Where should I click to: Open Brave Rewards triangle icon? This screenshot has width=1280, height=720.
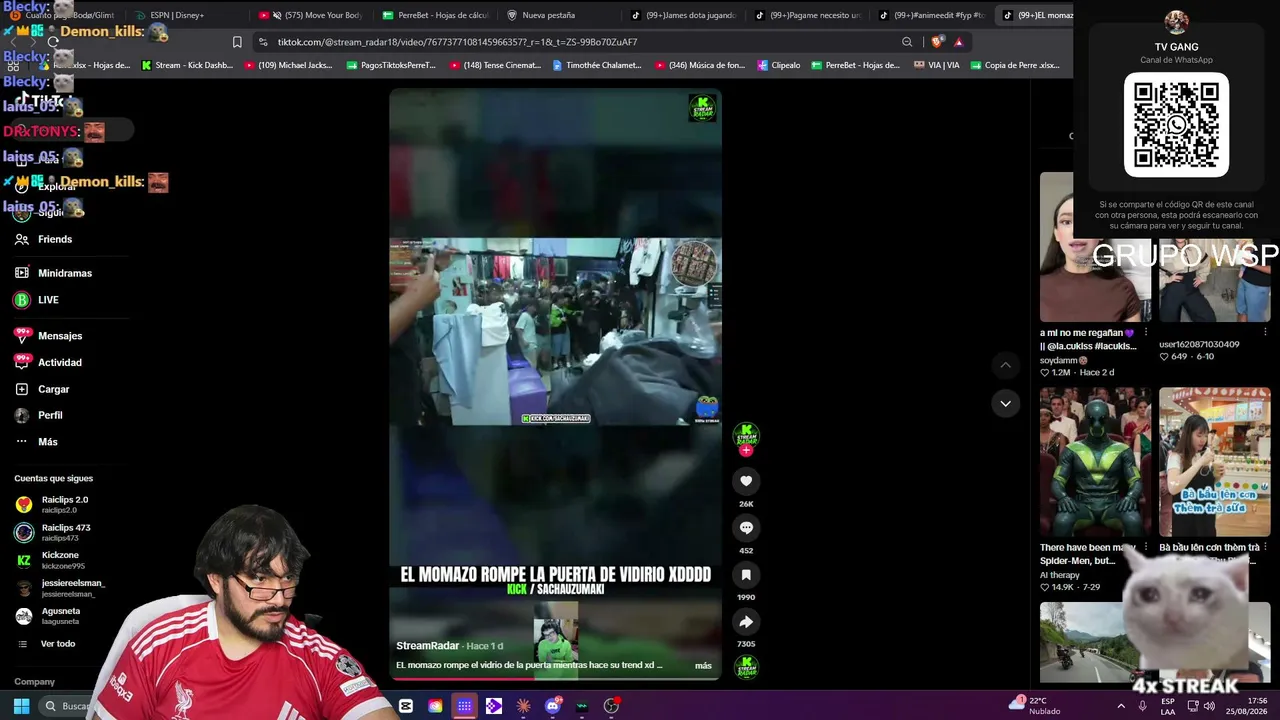tap(958, 42)
